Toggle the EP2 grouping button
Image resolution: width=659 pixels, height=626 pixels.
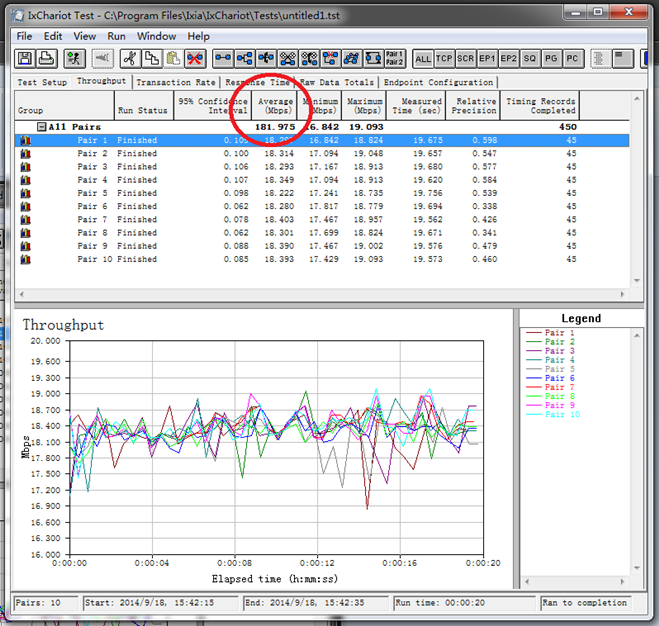click(x=508, y=59)
